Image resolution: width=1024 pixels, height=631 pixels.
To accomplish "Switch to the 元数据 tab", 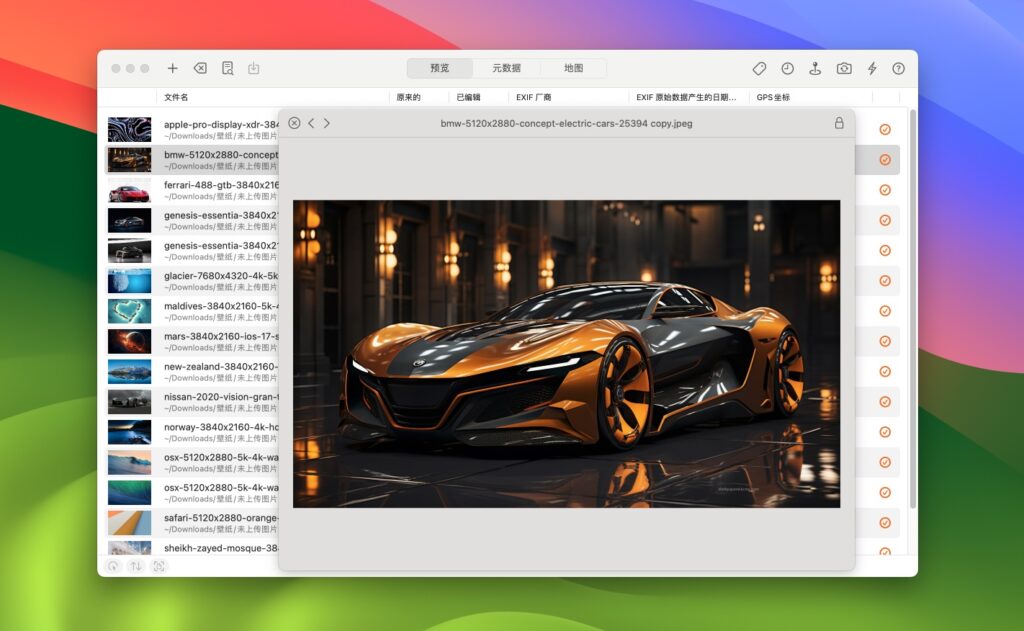I will [507, 68].
